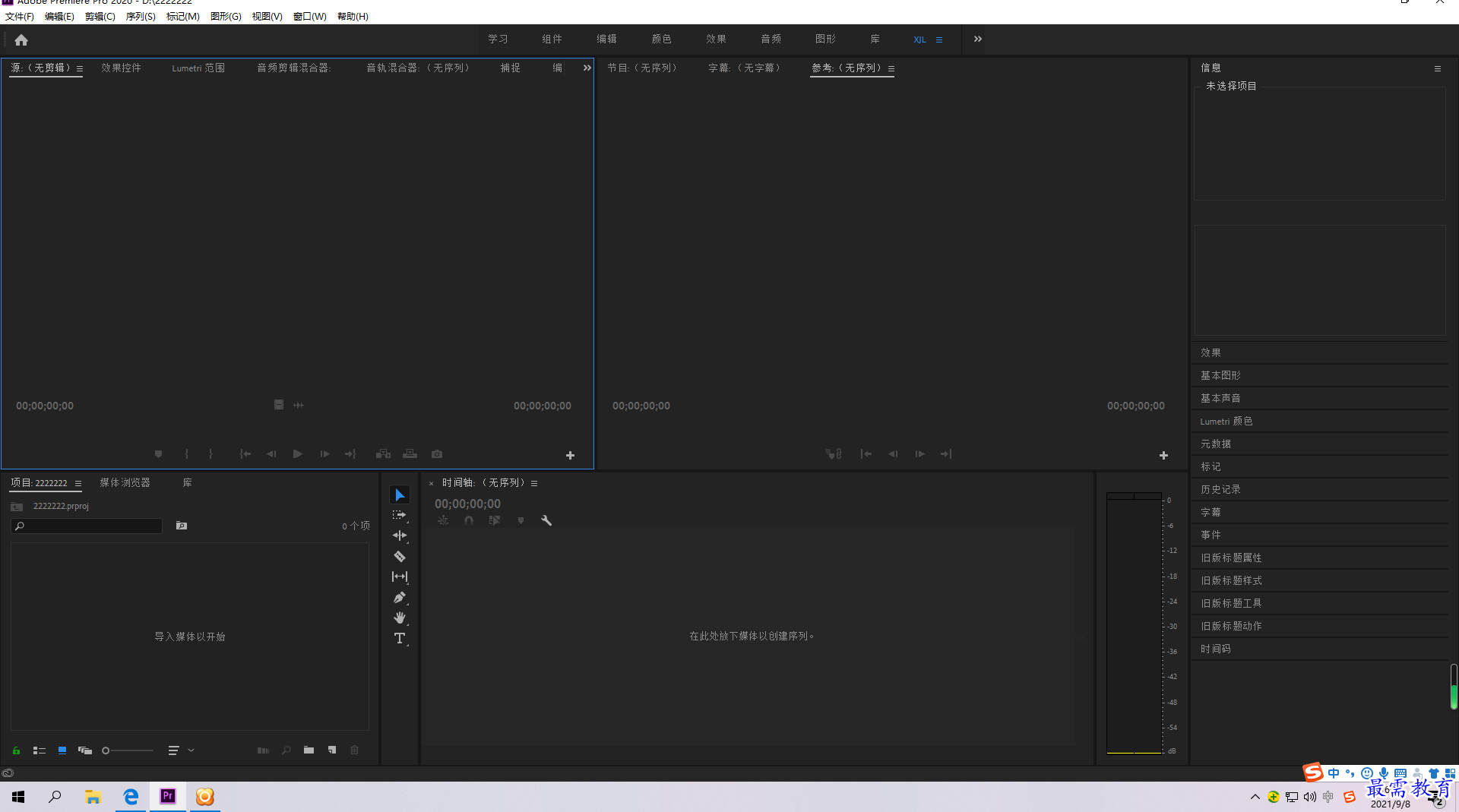The width and height of the screenshot is (1459, 812).
Task: Switch to 媒体浏览器 tab
Action: (125, 482)
